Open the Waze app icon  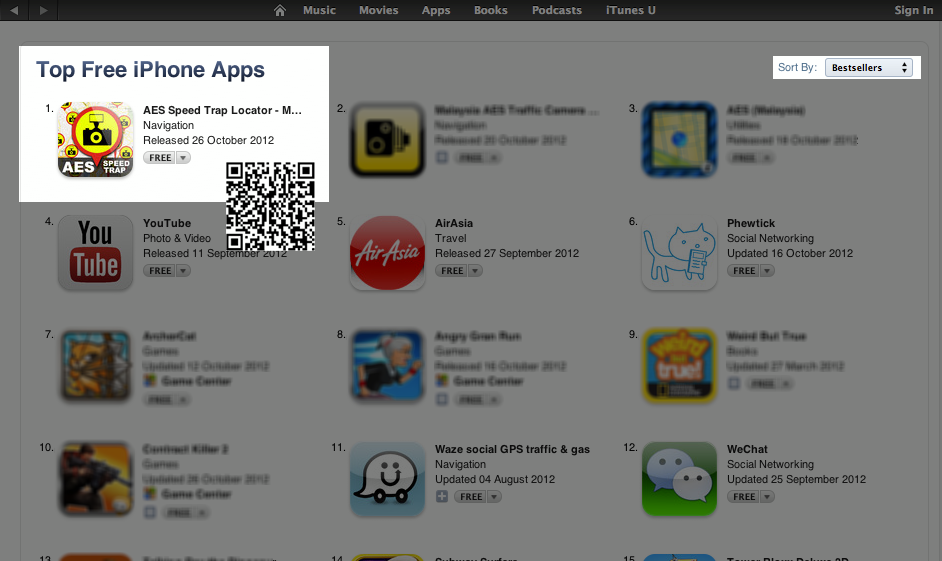[x=387, y=479]
